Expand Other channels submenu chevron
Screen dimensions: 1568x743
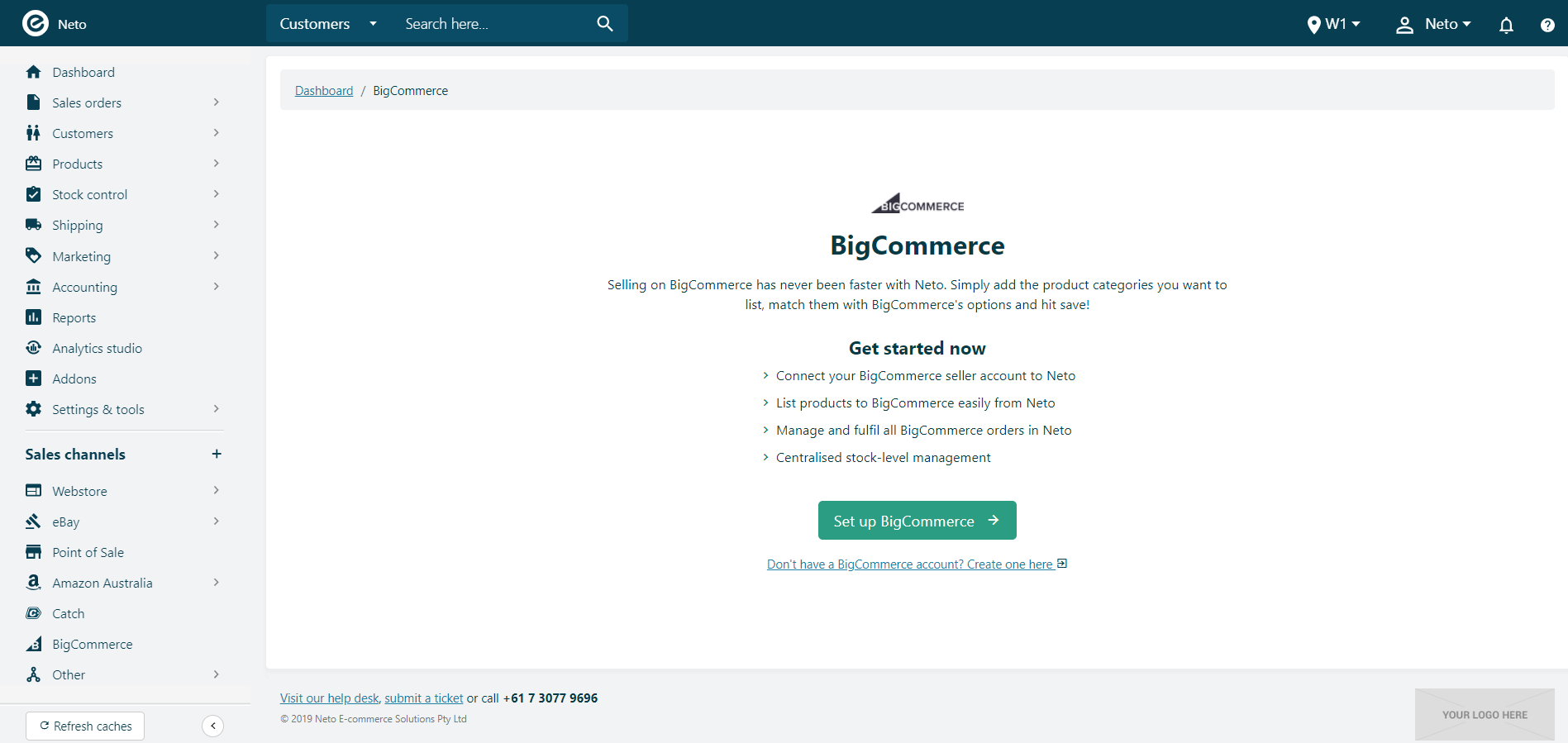pos(216,674)
